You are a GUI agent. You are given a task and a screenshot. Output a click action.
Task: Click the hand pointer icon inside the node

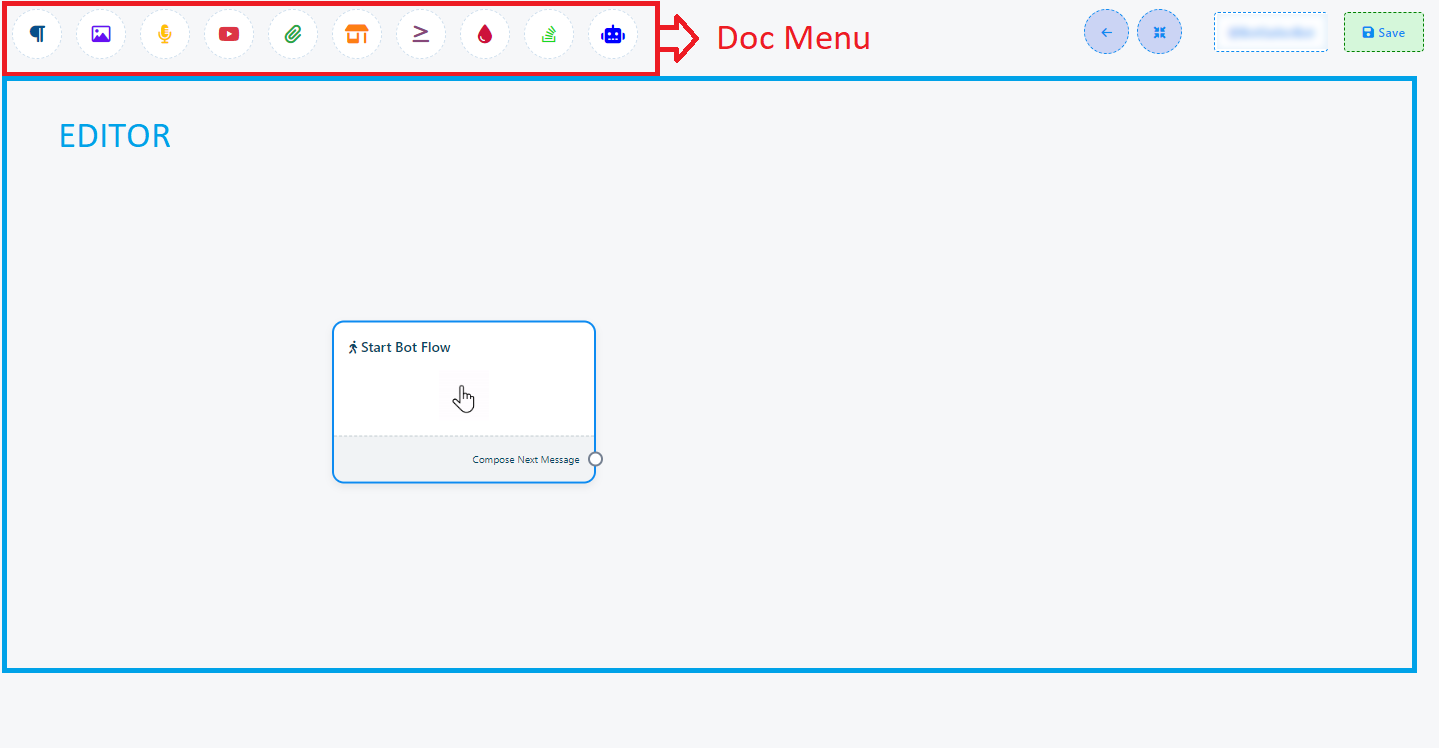click(463, 398)
